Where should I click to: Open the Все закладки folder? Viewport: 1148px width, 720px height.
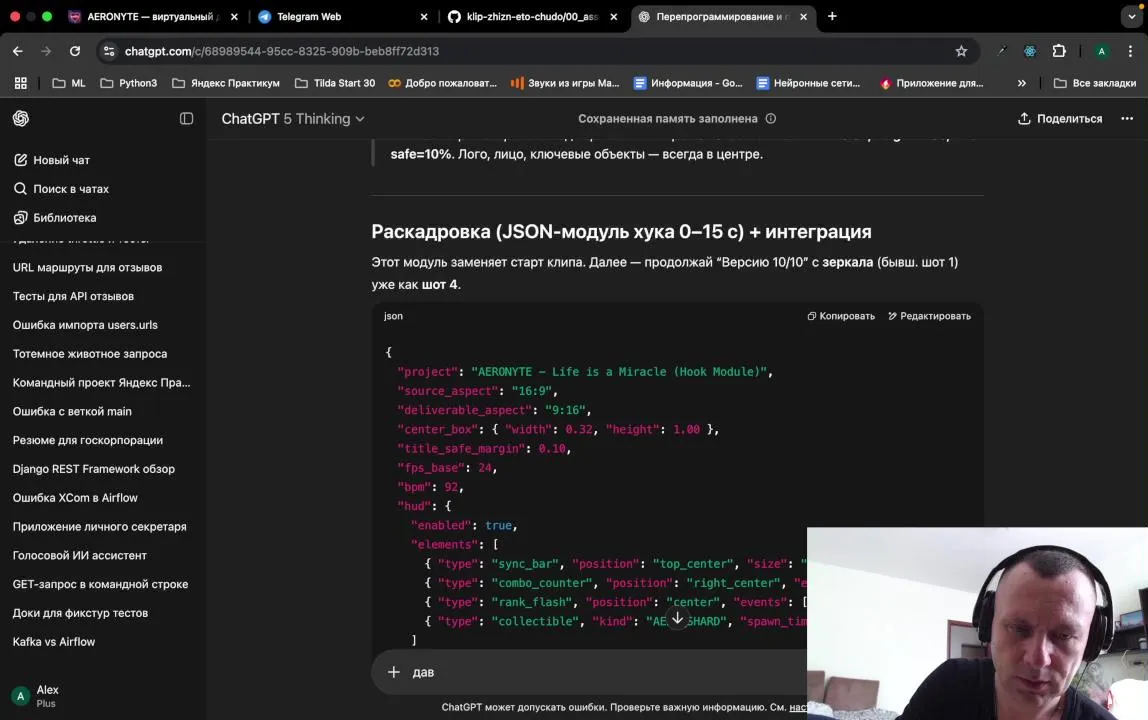click(1095, 83)
